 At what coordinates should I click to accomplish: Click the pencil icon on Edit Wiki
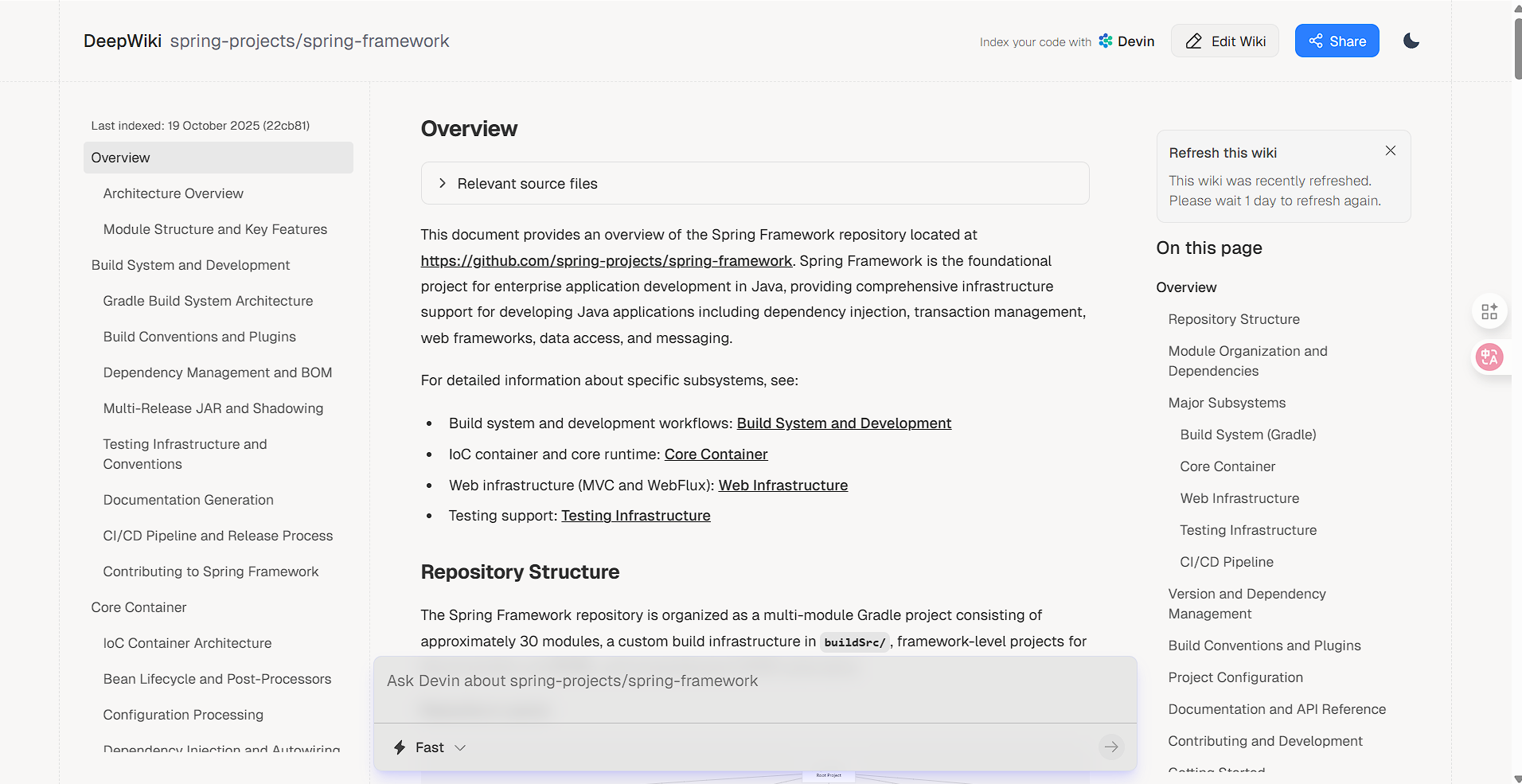point(1193,41)
